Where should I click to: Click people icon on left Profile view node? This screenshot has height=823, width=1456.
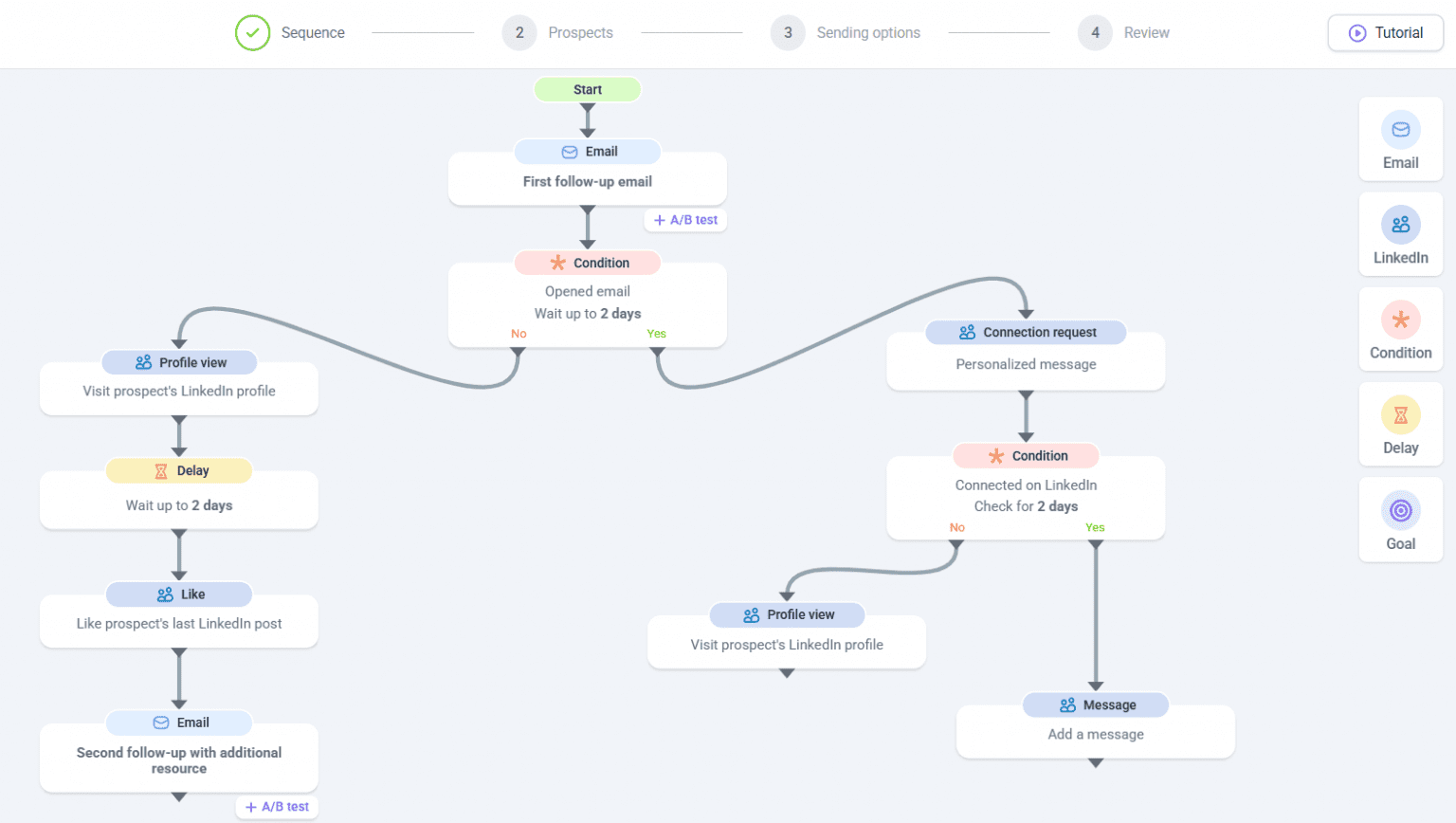[x=143, y=362]
